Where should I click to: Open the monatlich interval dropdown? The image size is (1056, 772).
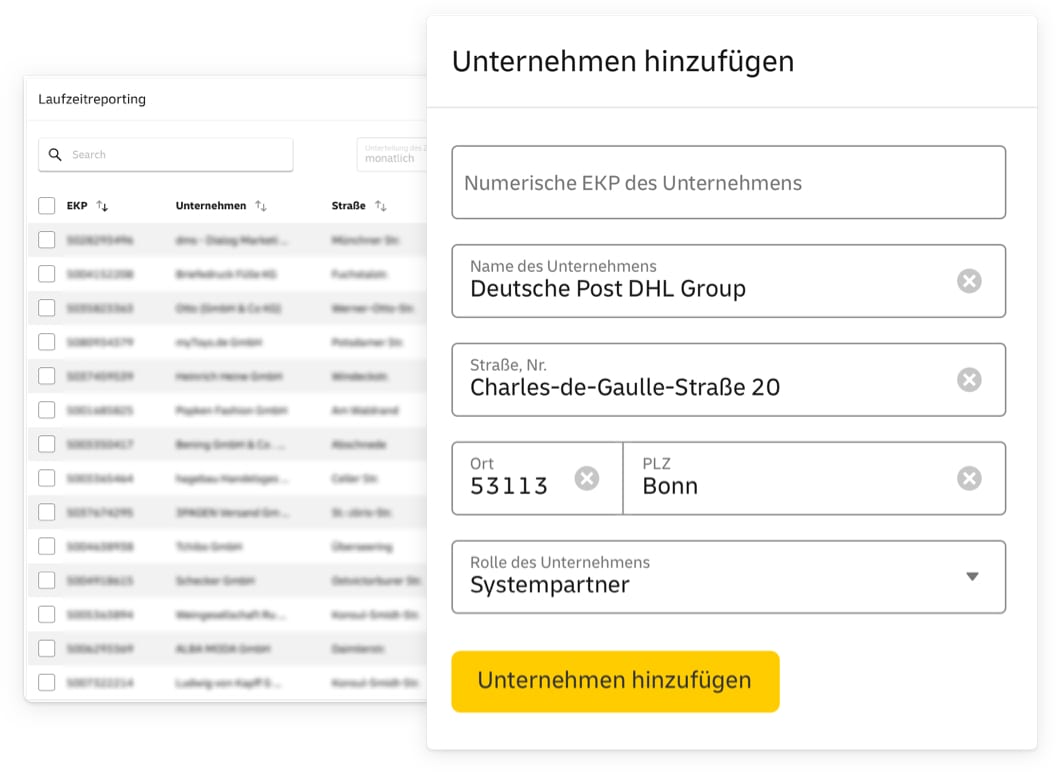tap(392, 155)
